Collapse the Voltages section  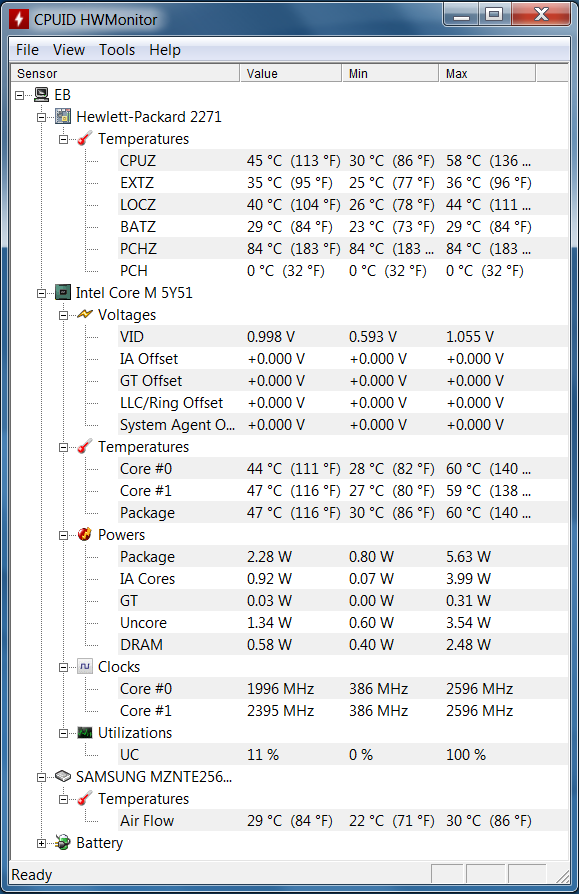pos(63,315)
